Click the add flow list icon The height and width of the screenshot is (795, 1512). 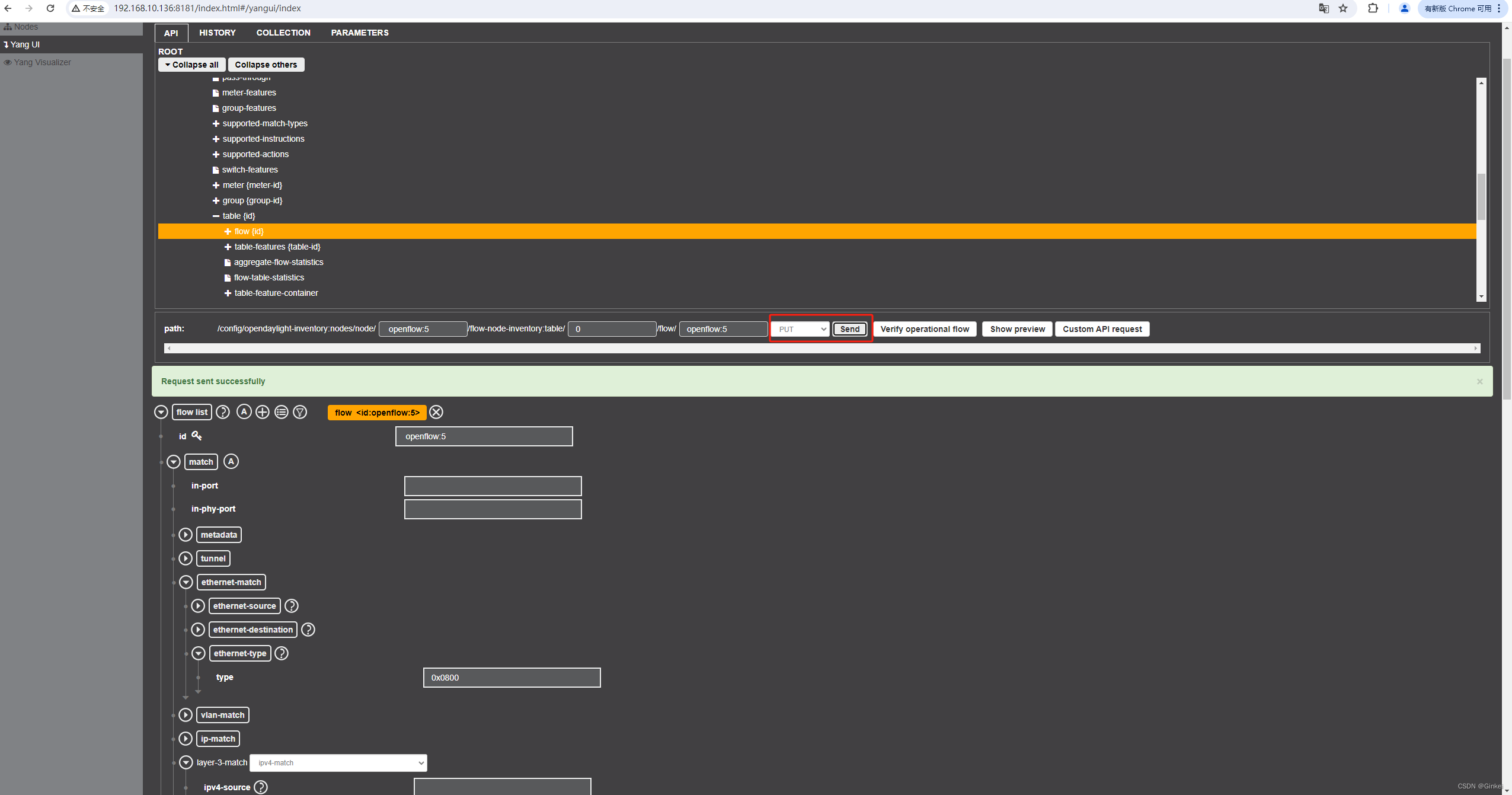click(262, 411)
